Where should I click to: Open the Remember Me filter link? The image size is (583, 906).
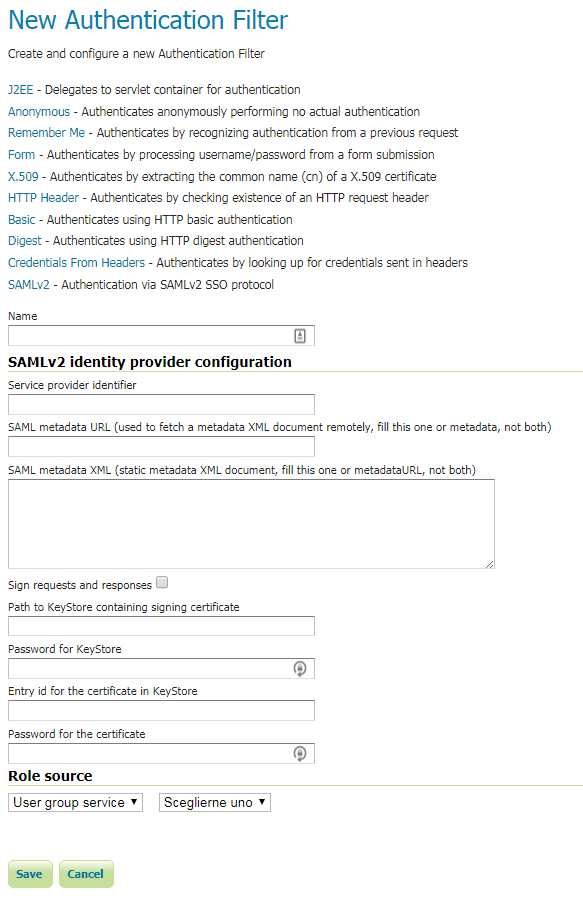(46, 133)
